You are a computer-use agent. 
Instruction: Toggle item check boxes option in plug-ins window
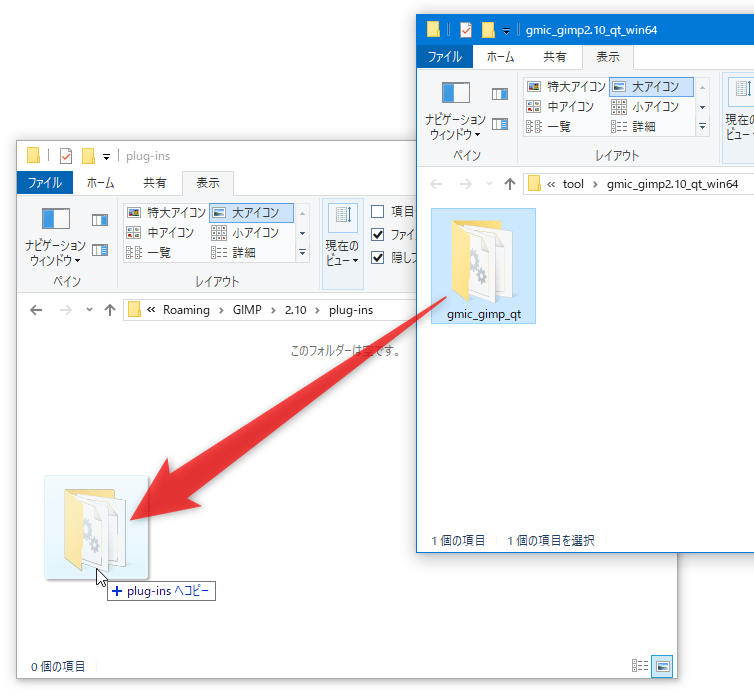click(x=378, y=212)
